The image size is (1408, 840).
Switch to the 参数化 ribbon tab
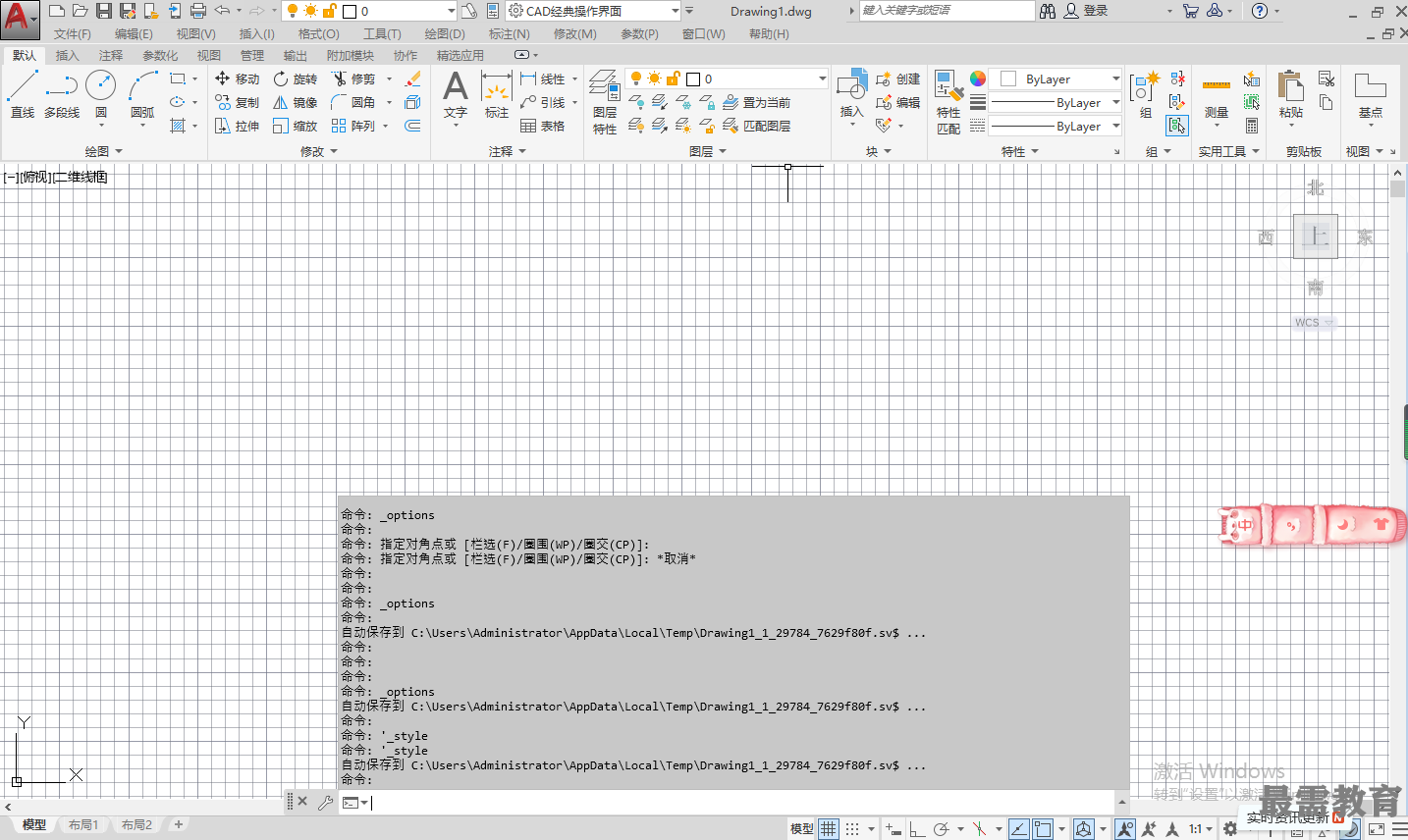coord(160,55)
